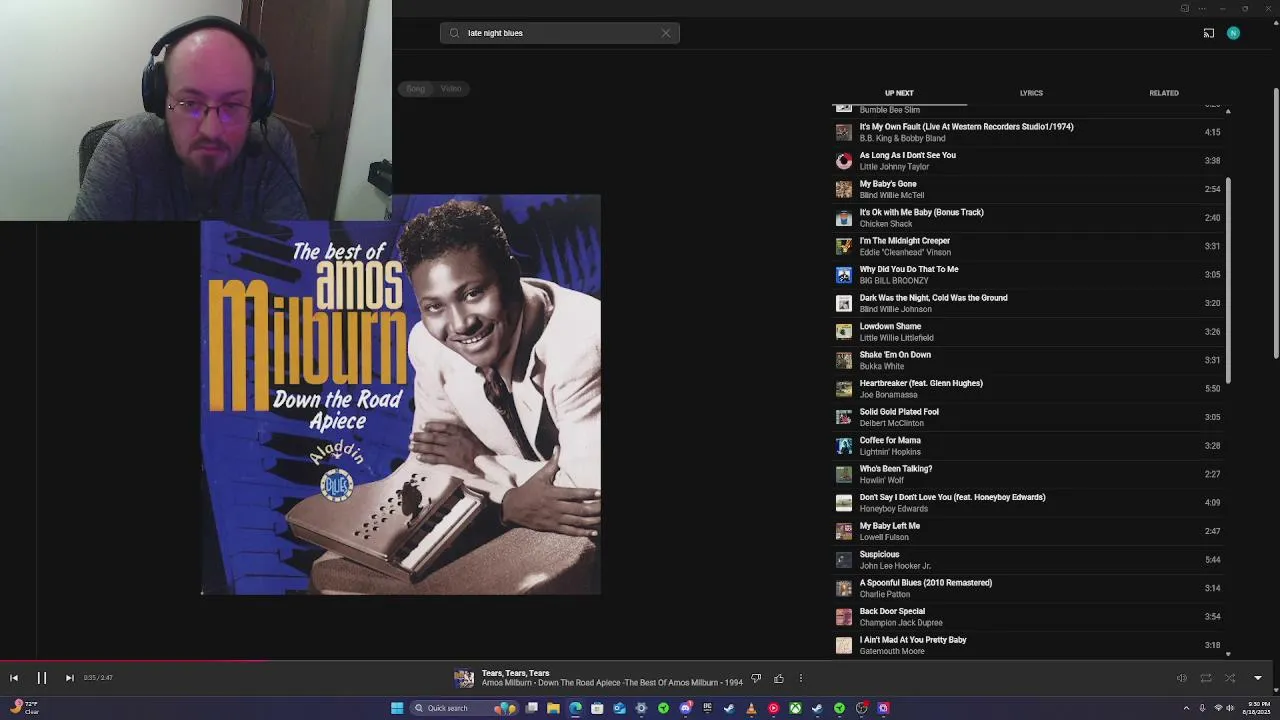Play It's My Own Fault from queue
Viewport: 1280px width, 720px height.
[x=1029, y=132]
